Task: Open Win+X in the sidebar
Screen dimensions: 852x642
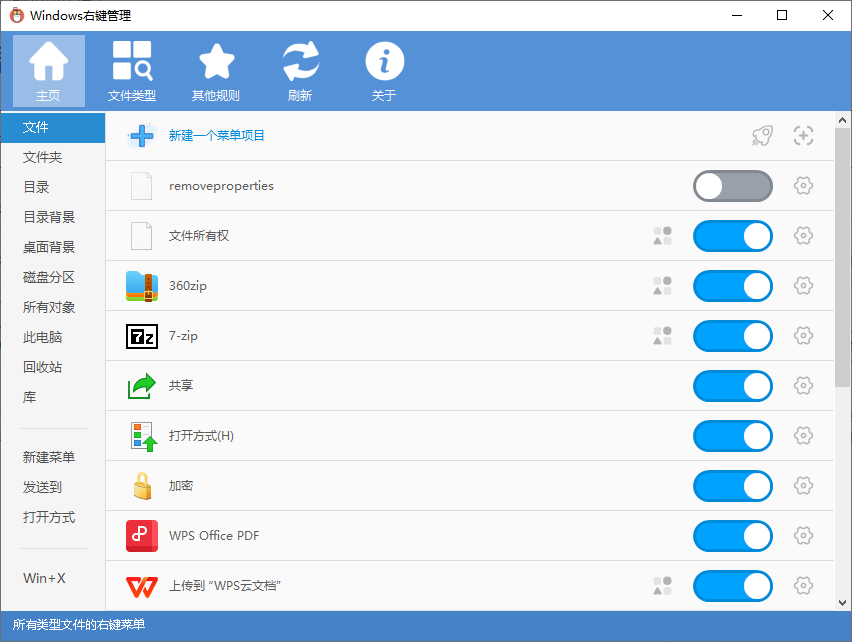Action: [x=53, y=578]
